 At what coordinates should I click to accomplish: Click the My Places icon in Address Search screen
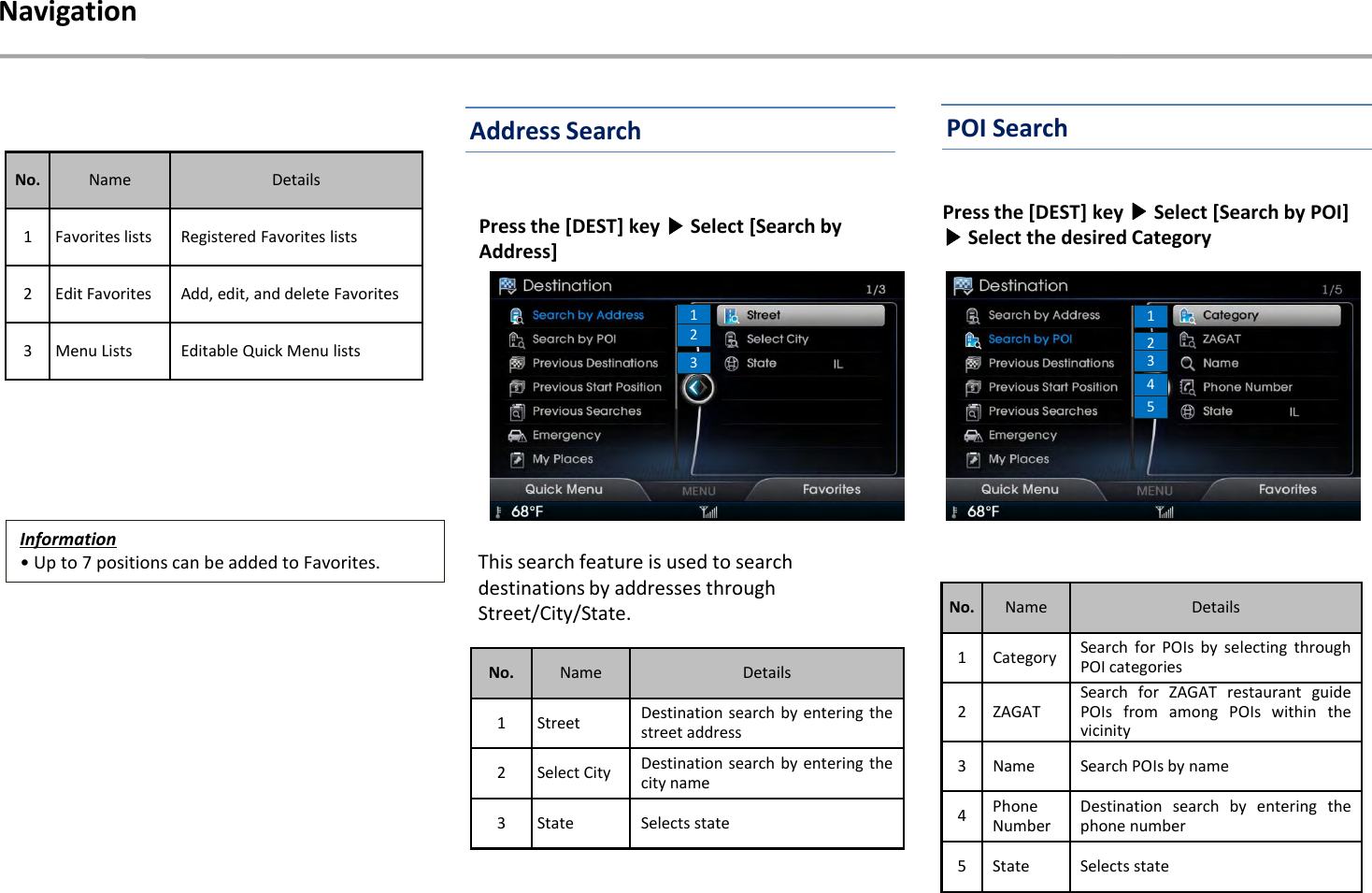pos(517,459)
